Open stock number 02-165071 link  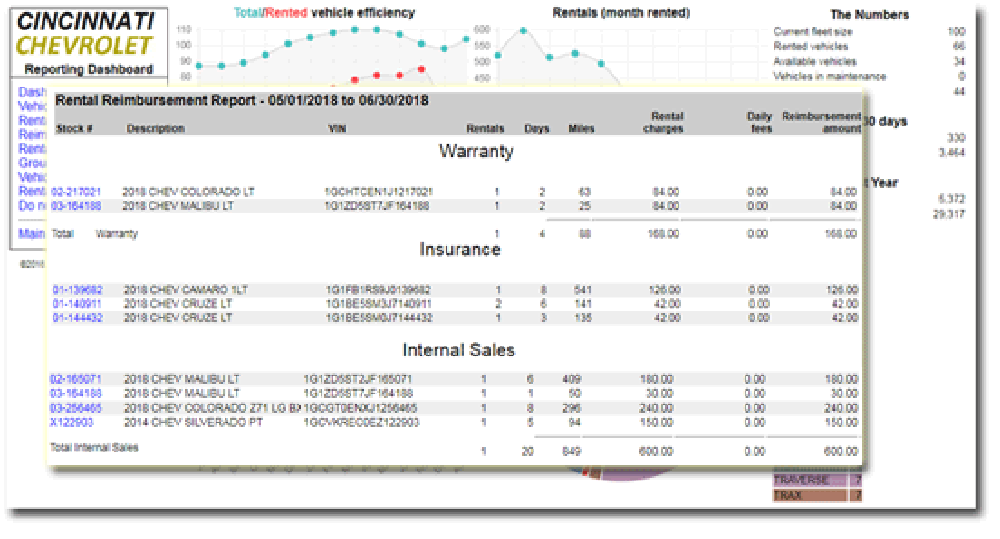pos(76,380)
